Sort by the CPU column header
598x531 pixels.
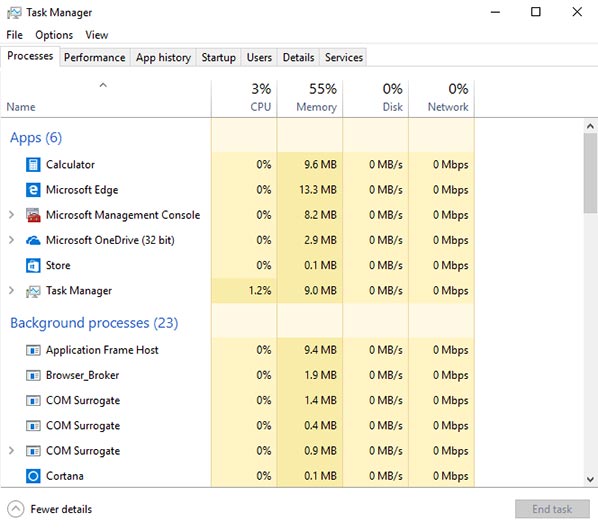[244, 98]
